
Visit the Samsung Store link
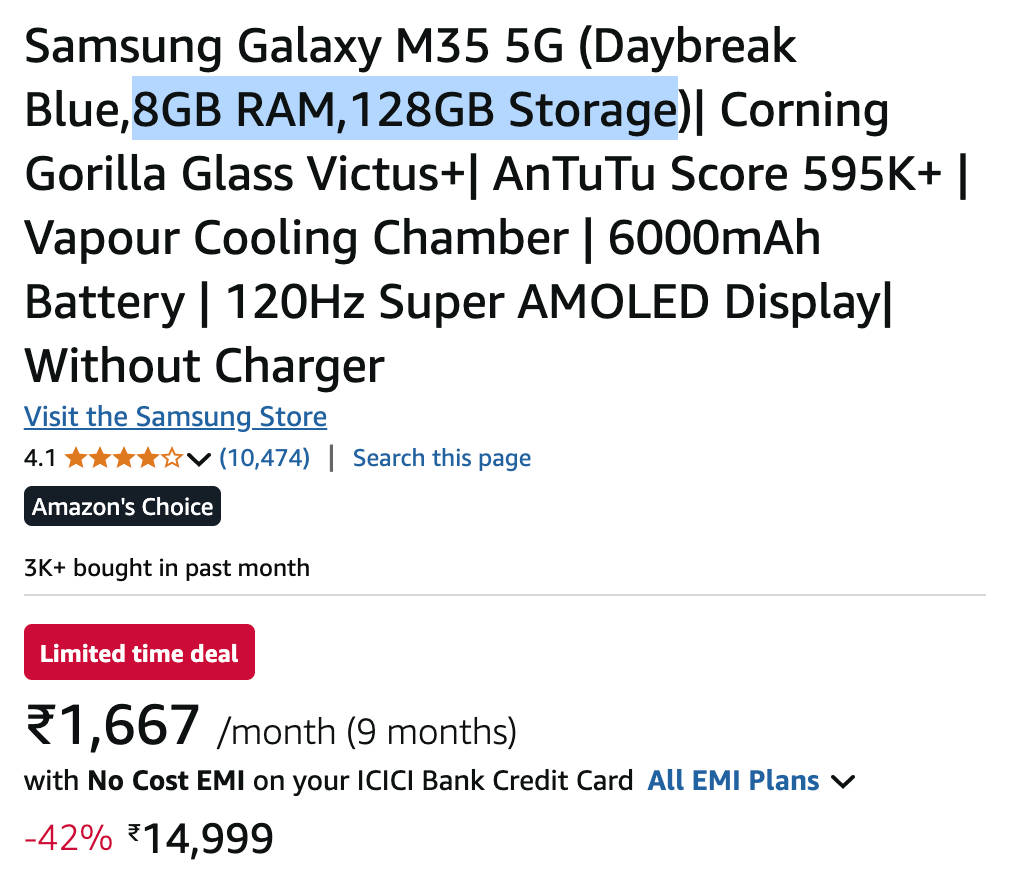pyautogui.click(x=175, y=416)
